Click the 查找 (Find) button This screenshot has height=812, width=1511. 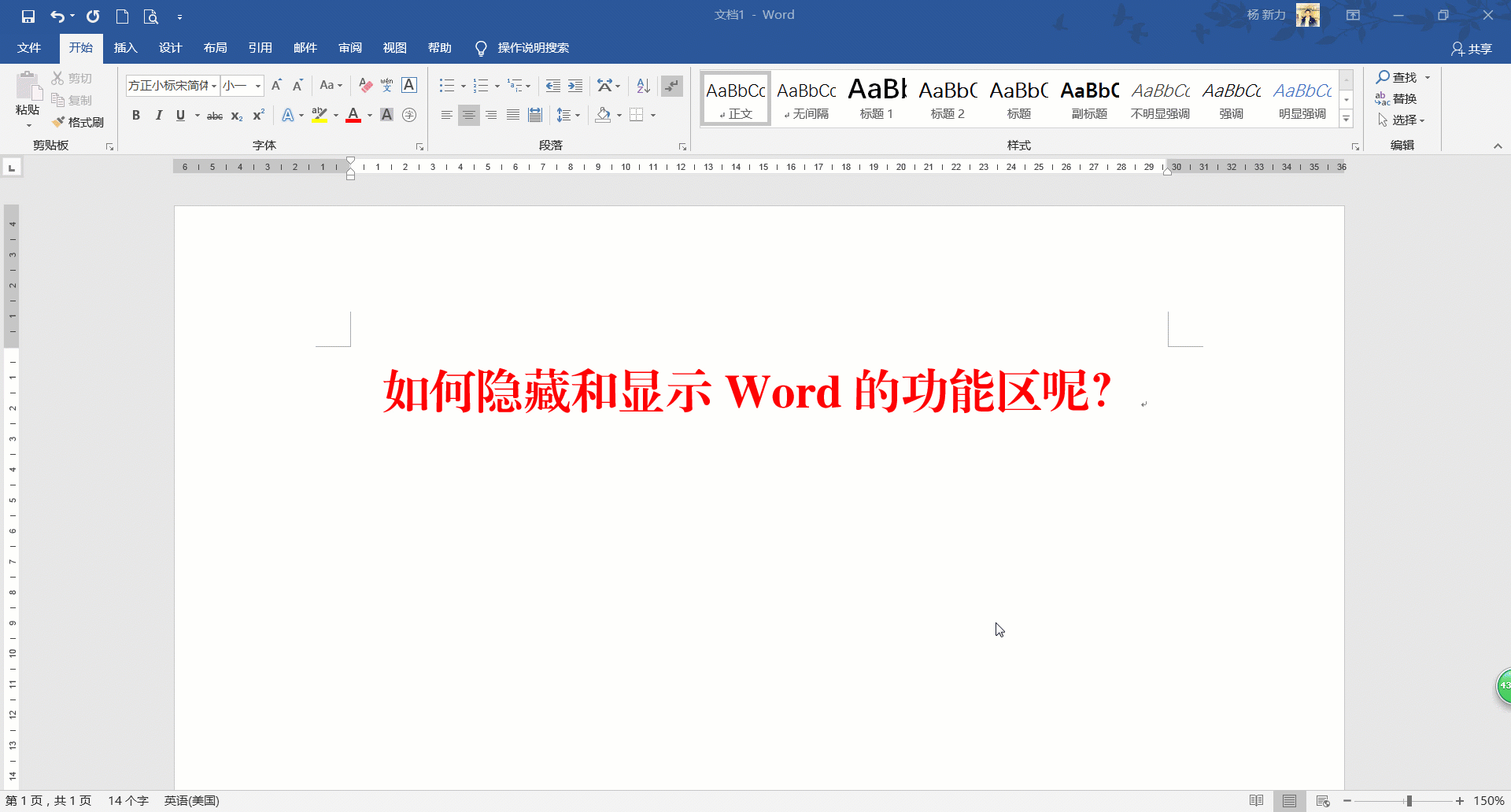pyautogui.click(x=1396, y=77)
